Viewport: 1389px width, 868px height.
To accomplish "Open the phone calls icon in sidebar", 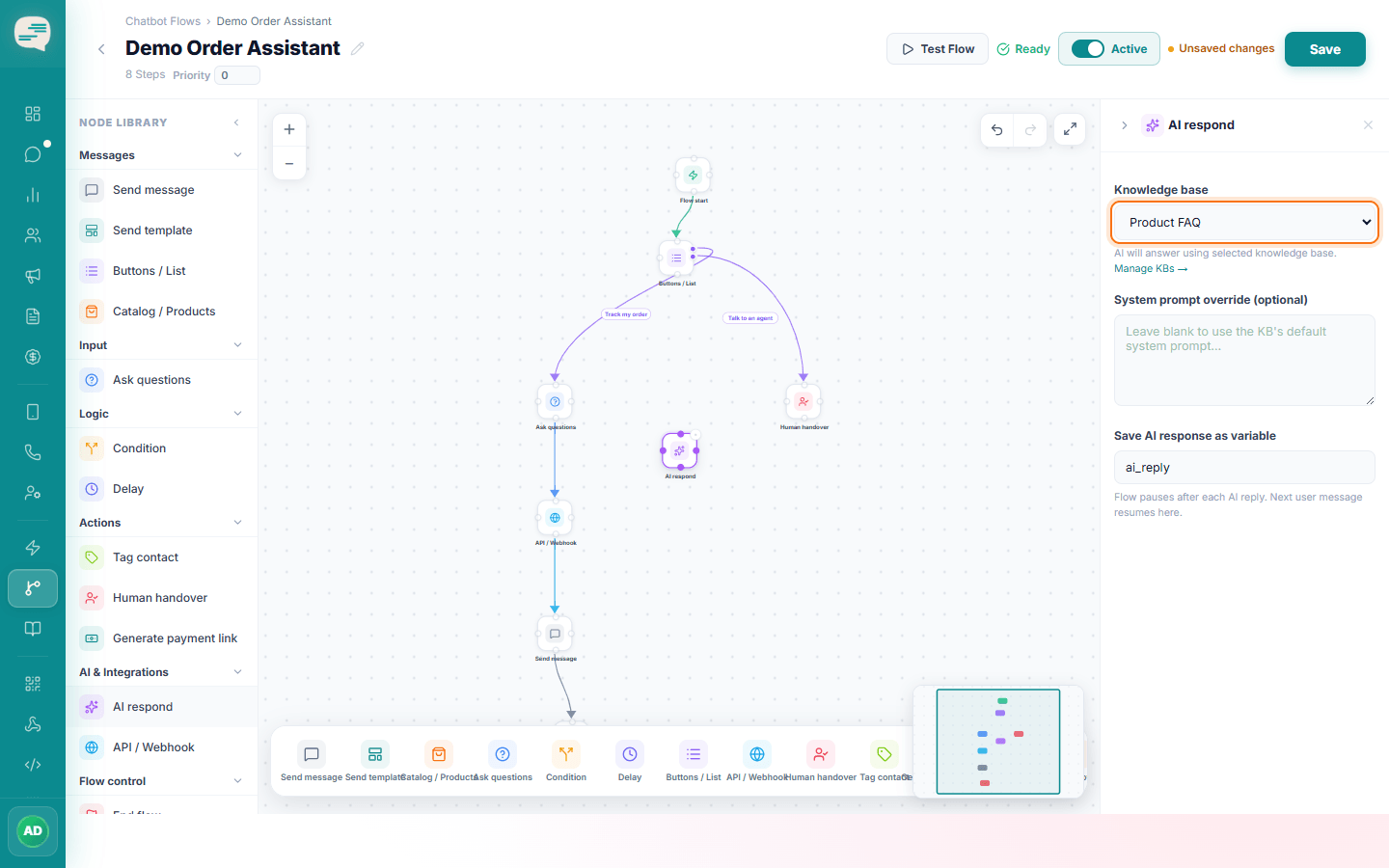I will click(x=33, y=452).
